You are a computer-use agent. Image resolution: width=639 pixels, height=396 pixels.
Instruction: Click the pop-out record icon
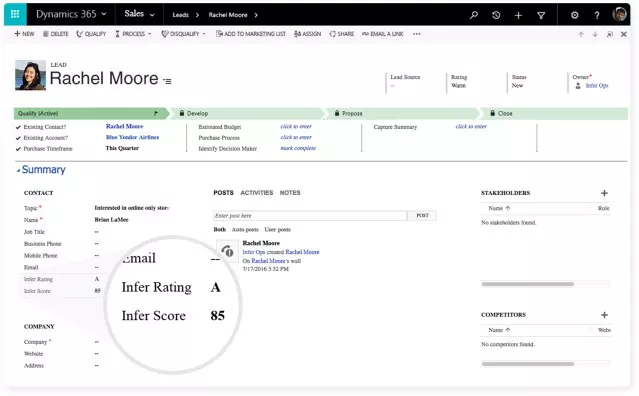pos(610,35)
